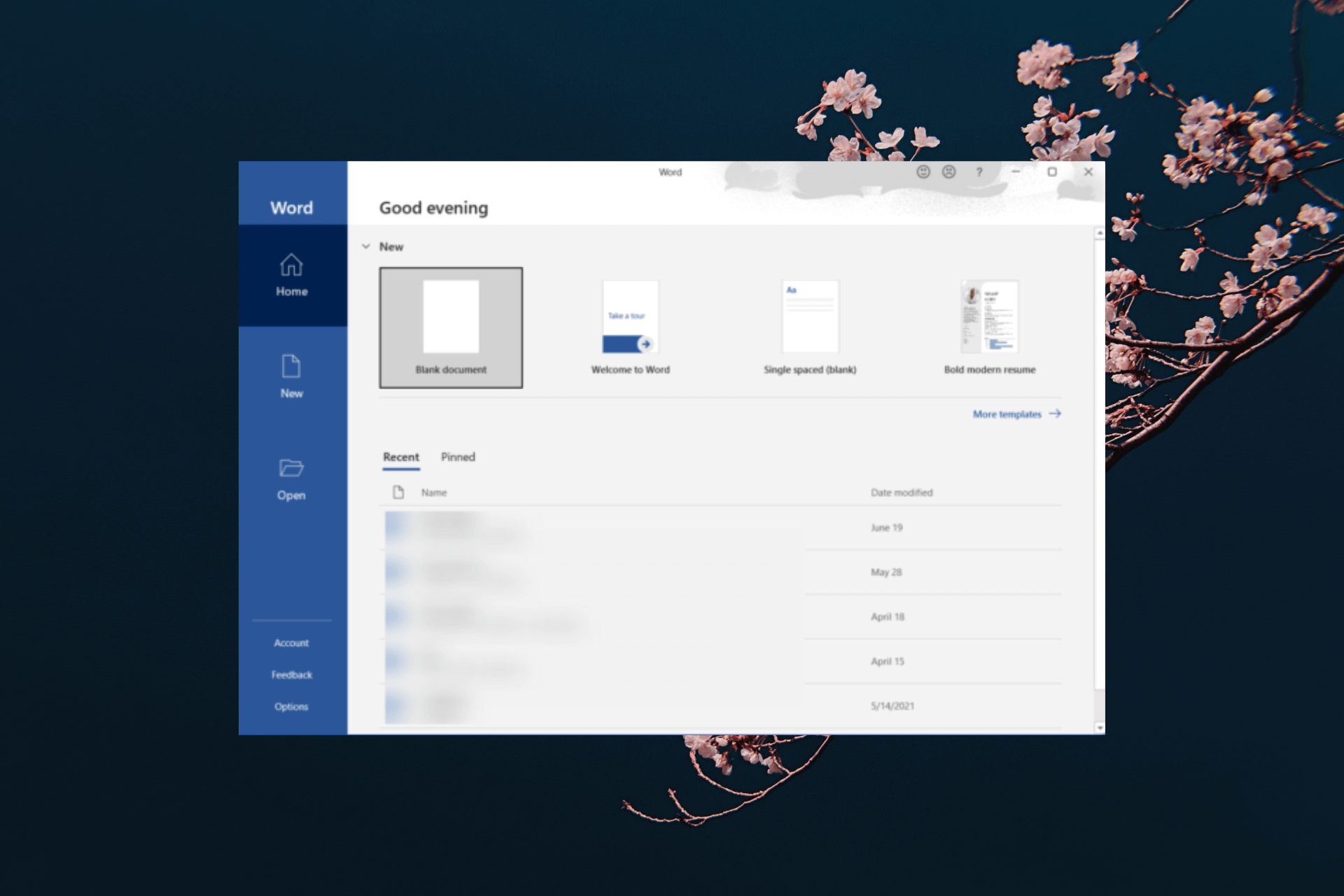Follow the More templates link
The height and width of the screenshot is (896, 1344).
[x=1016, y=414]
